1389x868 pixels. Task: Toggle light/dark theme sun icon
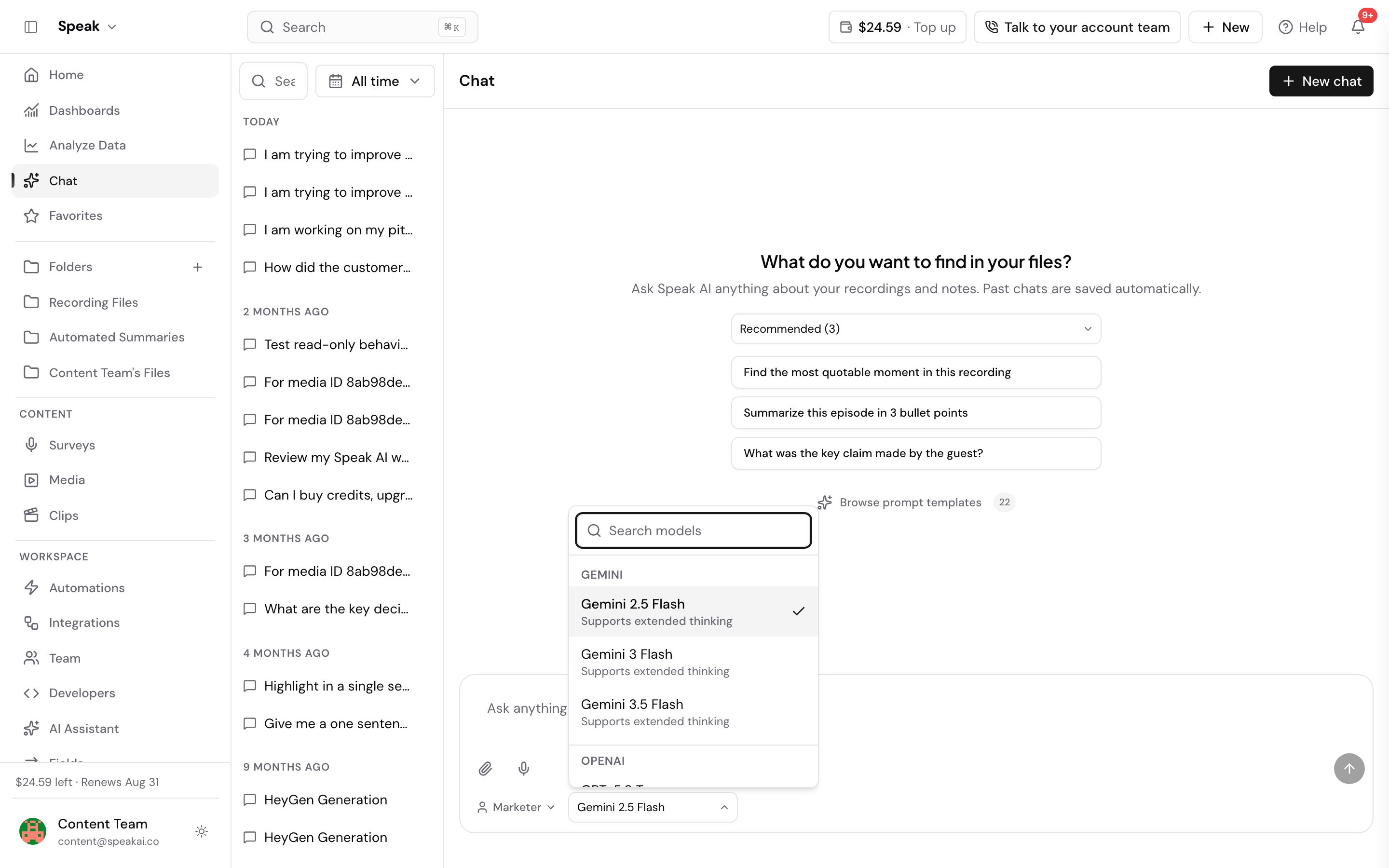coord(202,831)
